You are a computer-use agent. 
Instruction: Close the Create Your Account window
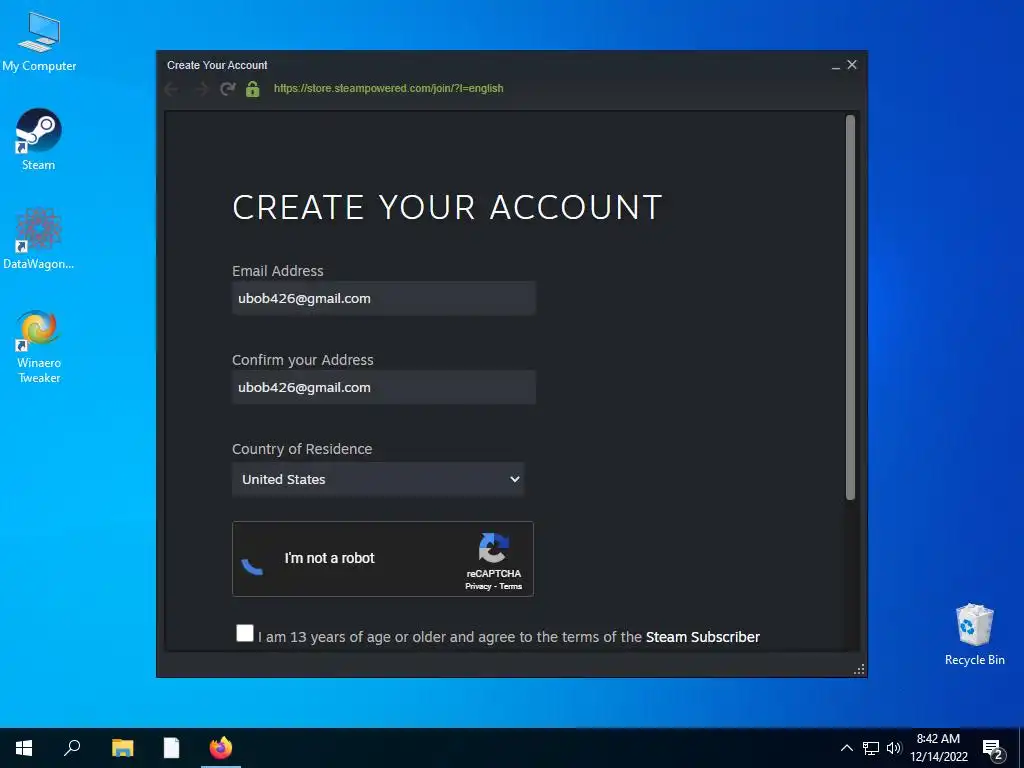(852, 65)
